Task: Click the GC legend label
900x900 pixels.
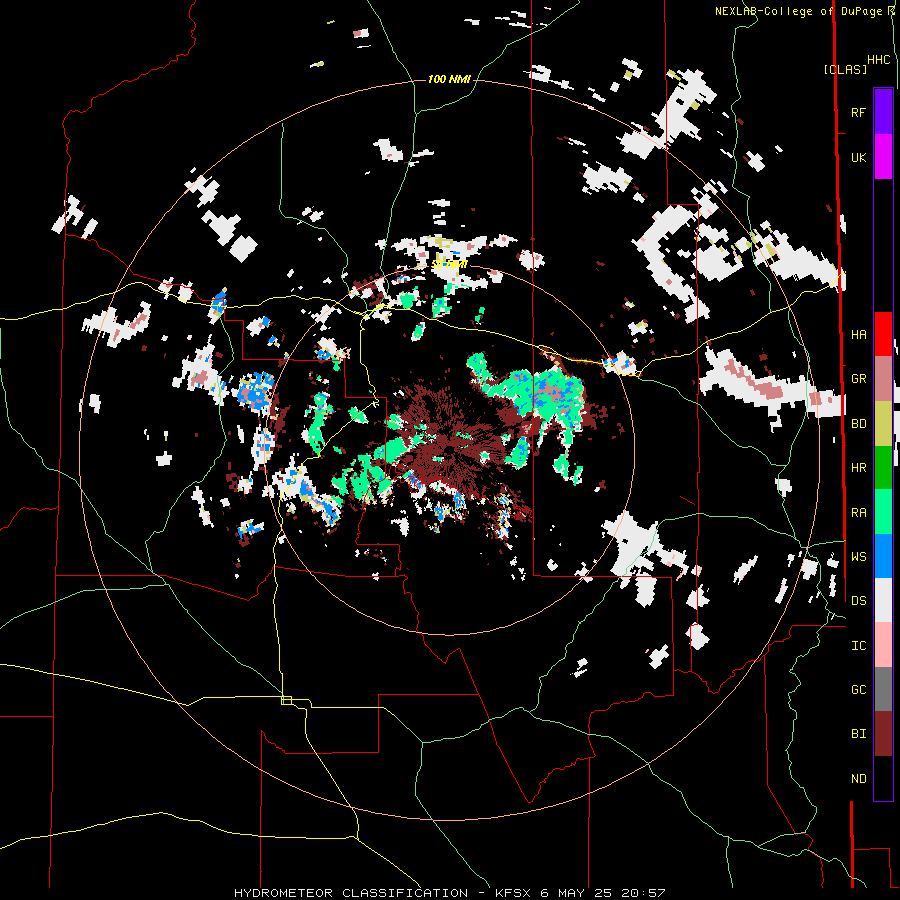Action: tap(858, 690)
